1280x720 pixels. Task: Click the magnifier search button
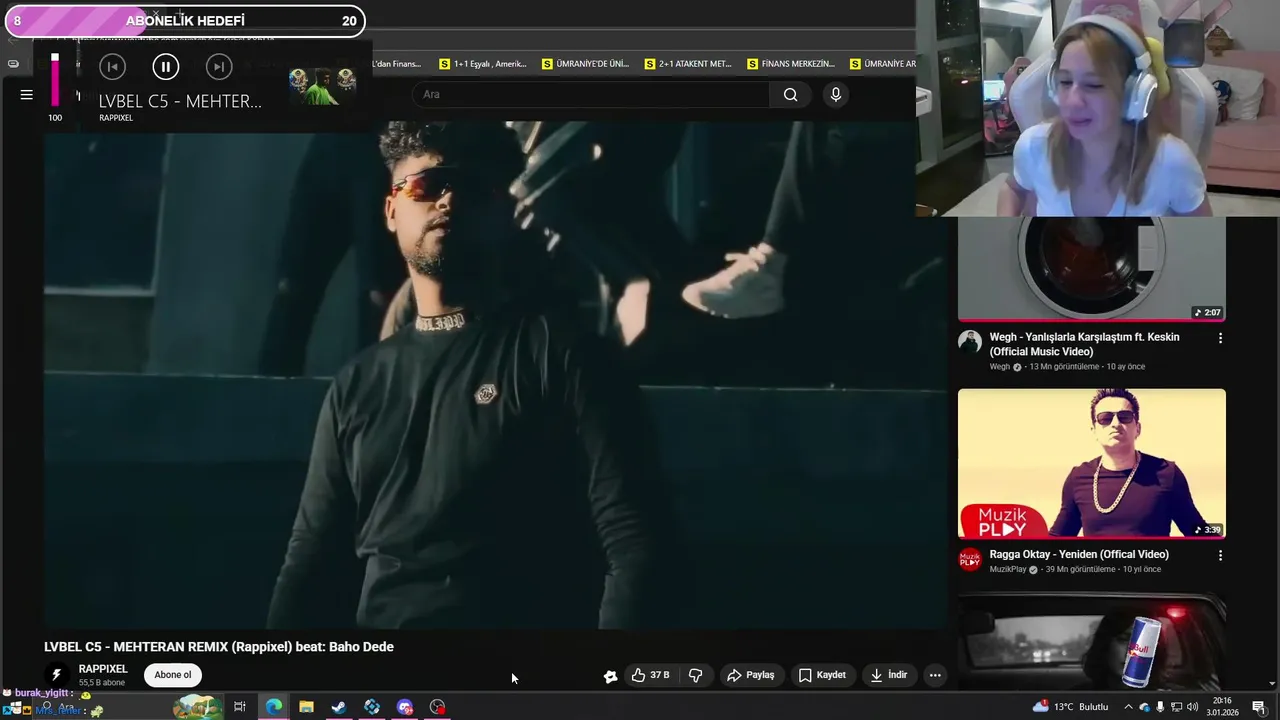pos(790,95)
